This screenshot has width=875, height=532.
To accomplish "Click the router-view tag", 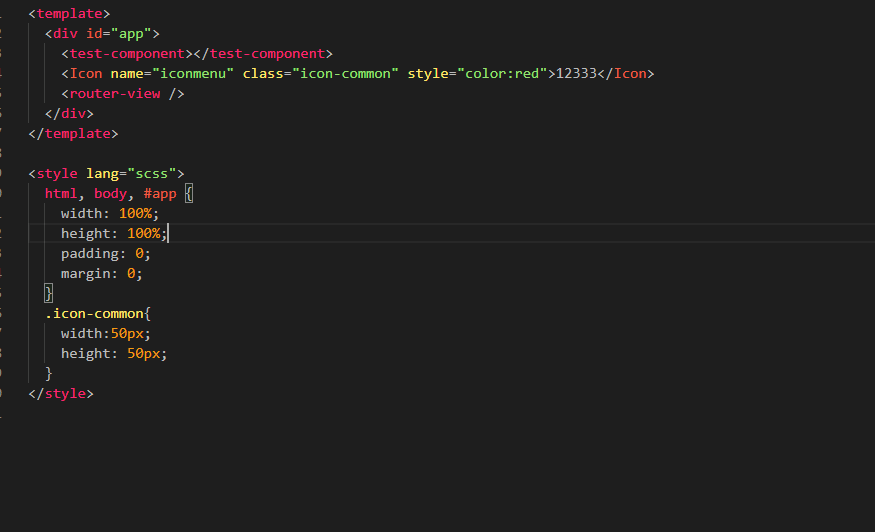I will (x=123, y=94).
